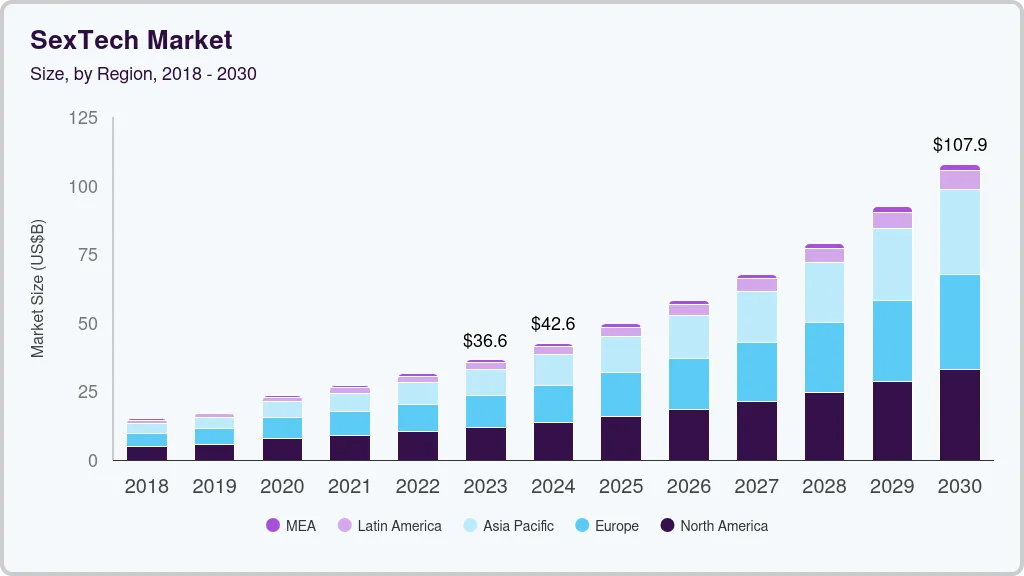1024x576 pixels.
Task: Click the $42.6 label over 2024 bar
Action: (554, 321)
